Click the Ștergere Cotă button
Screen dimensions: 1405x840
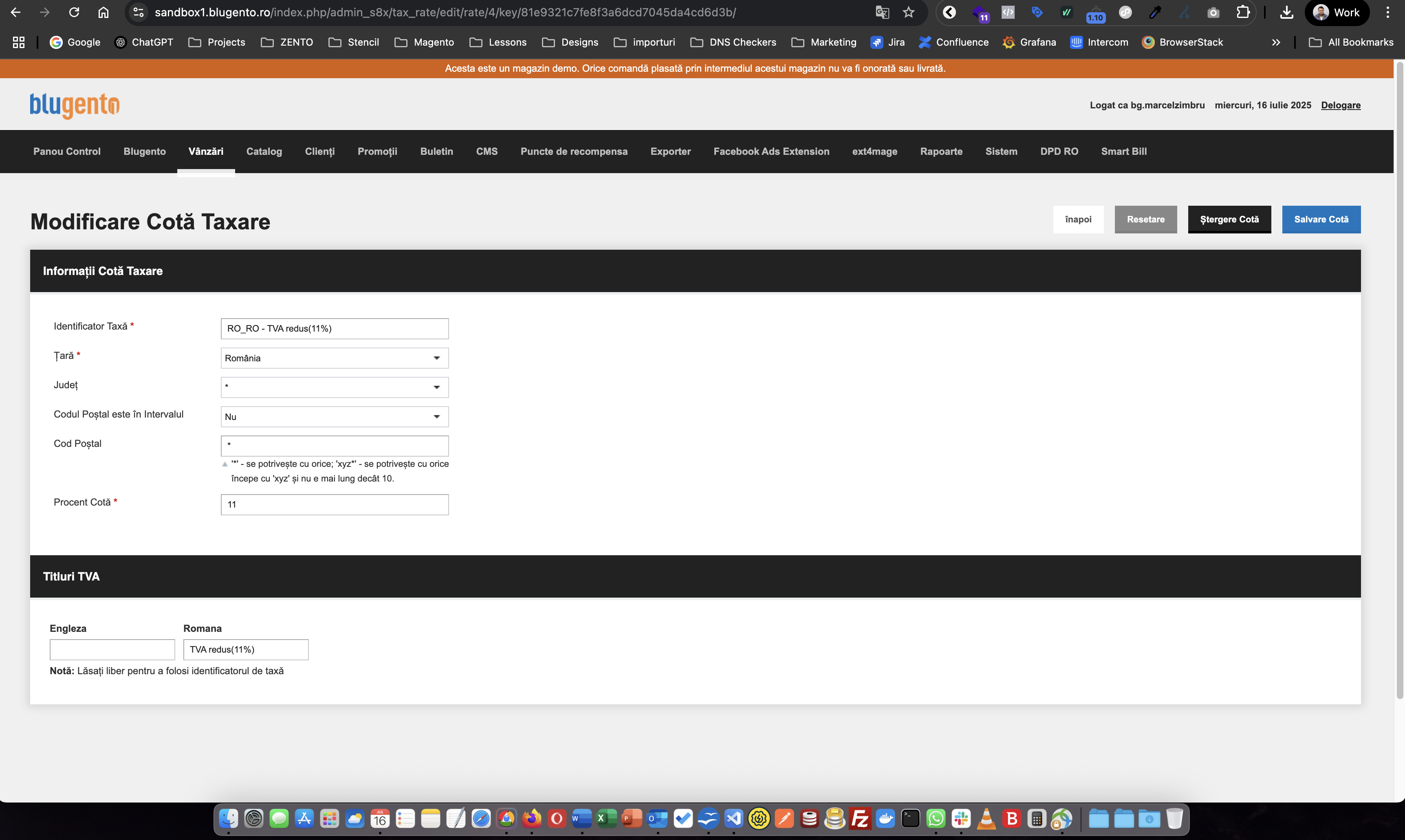[x=1229, y=220]
